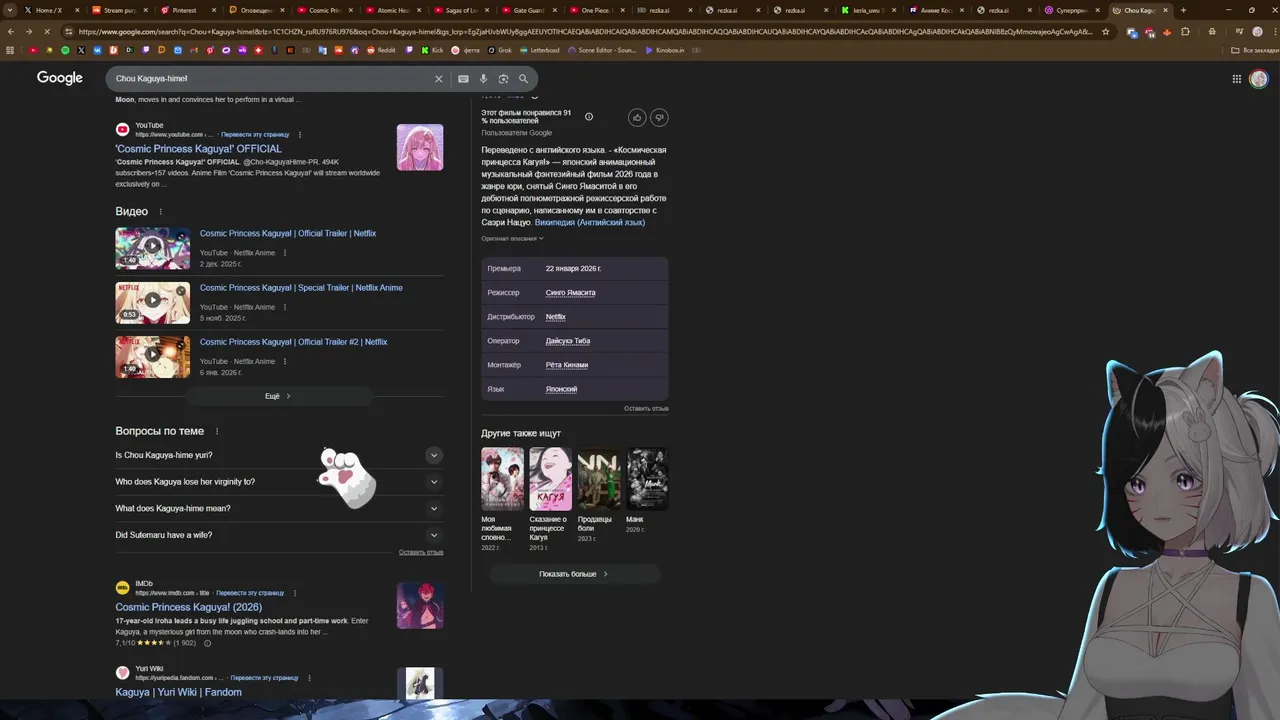Open the Grok bookmark
Screen dimensions: 1280x720
pos(499,50)
